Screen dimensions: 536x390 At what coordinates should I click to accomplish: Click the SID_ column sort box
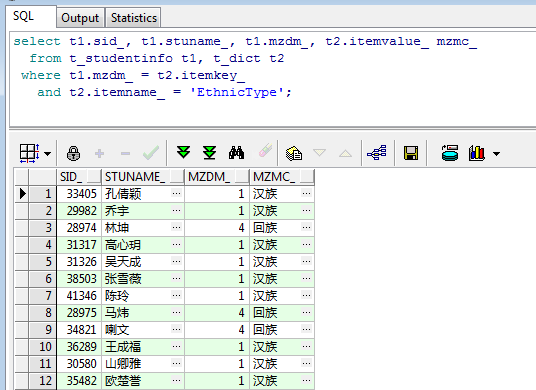(94, 176)
